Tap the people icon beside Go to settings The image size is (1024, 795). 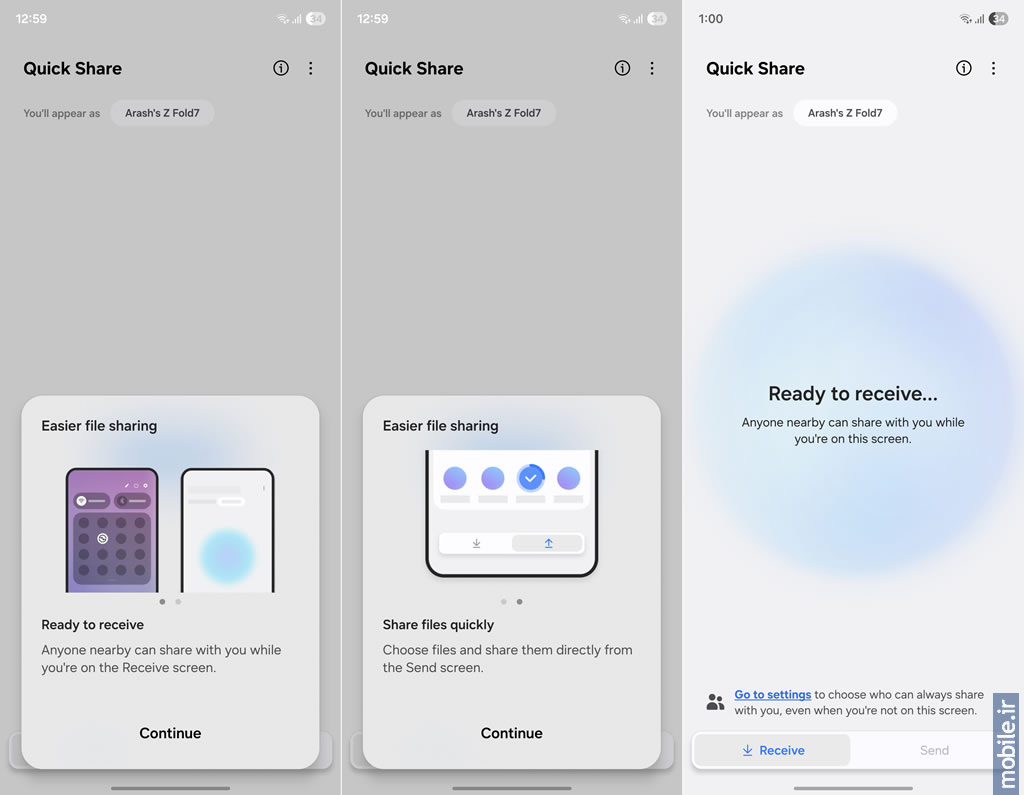[715, 702]
